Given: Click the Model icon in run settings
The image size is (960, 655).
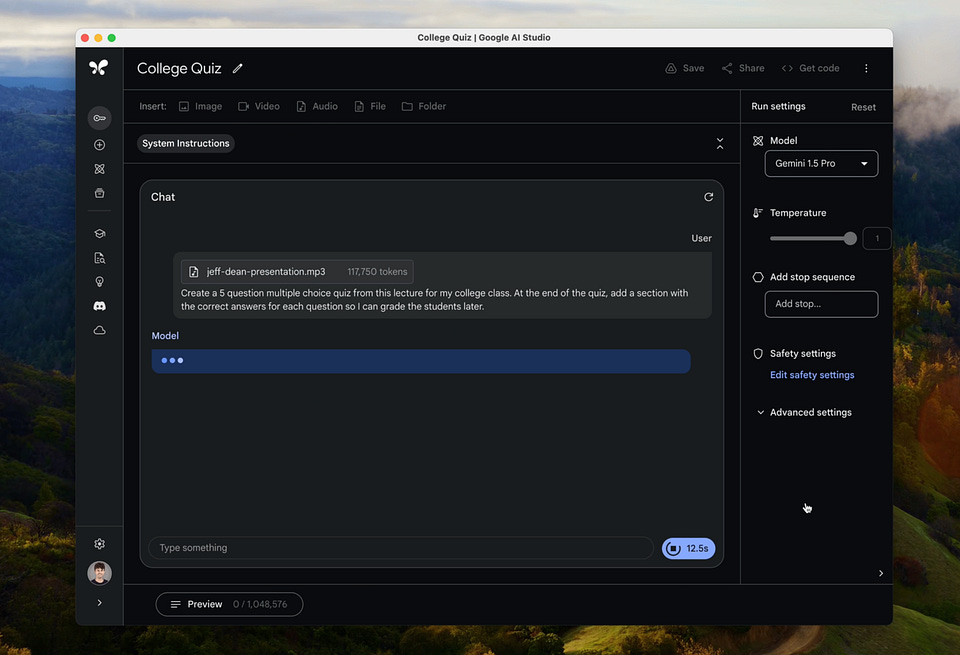Looking at the screenshot, I should coord(758,141).
